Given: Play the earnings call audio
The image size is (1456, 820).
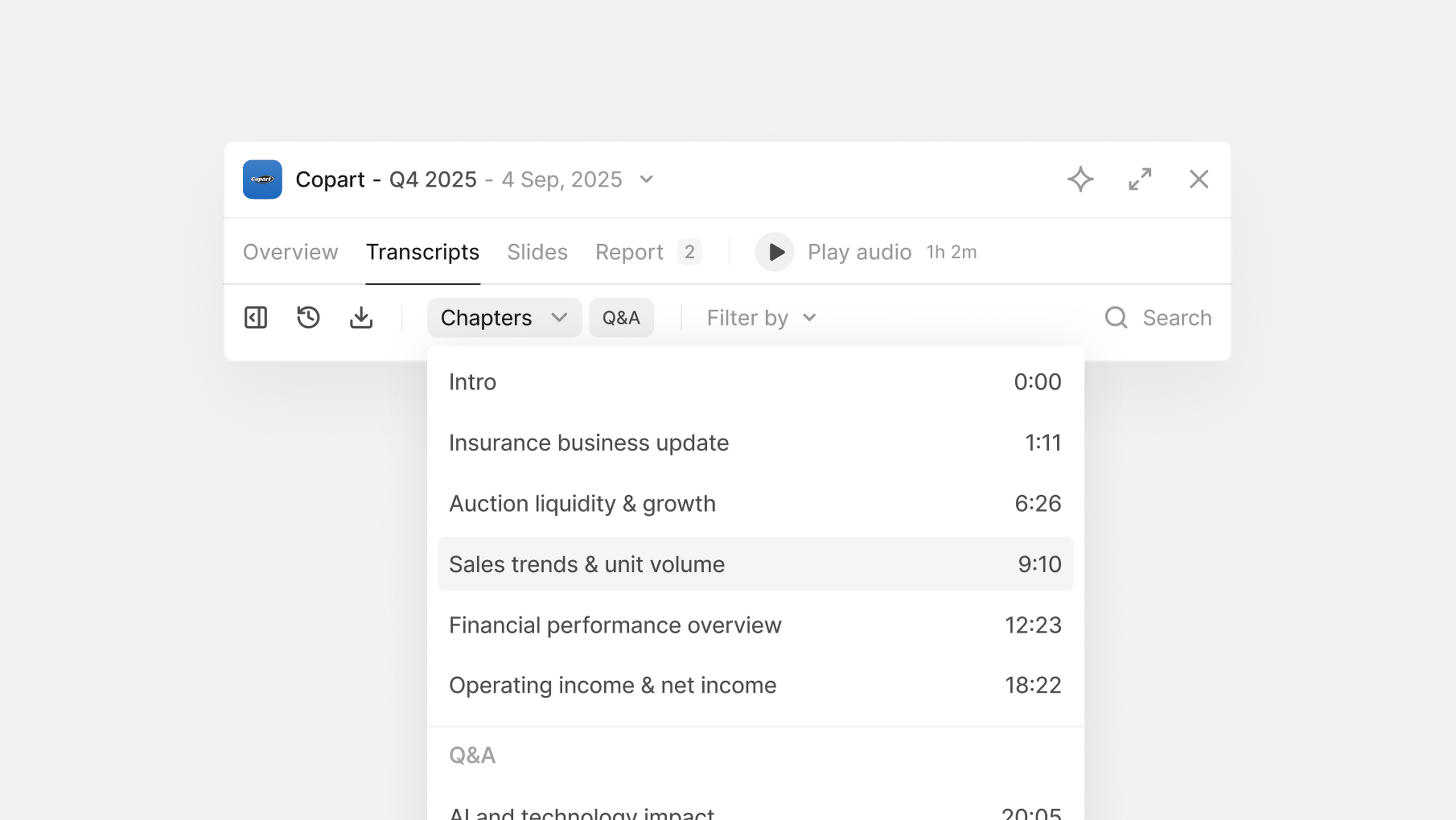Looking at the screenshot, I should pyautogui.click(x=774, y=252).
